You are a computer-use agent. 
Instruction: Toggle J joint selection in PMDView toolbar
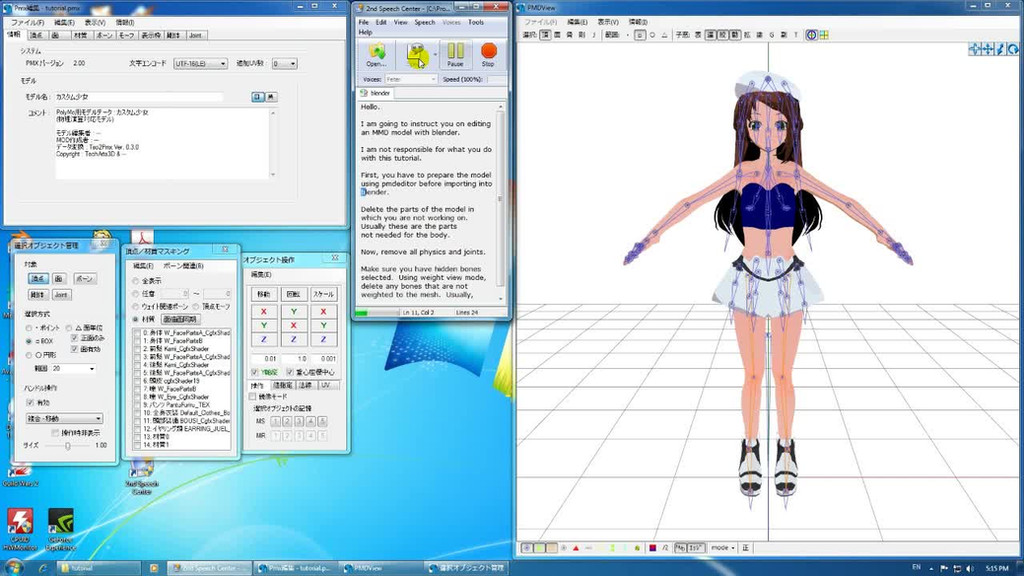594,35
